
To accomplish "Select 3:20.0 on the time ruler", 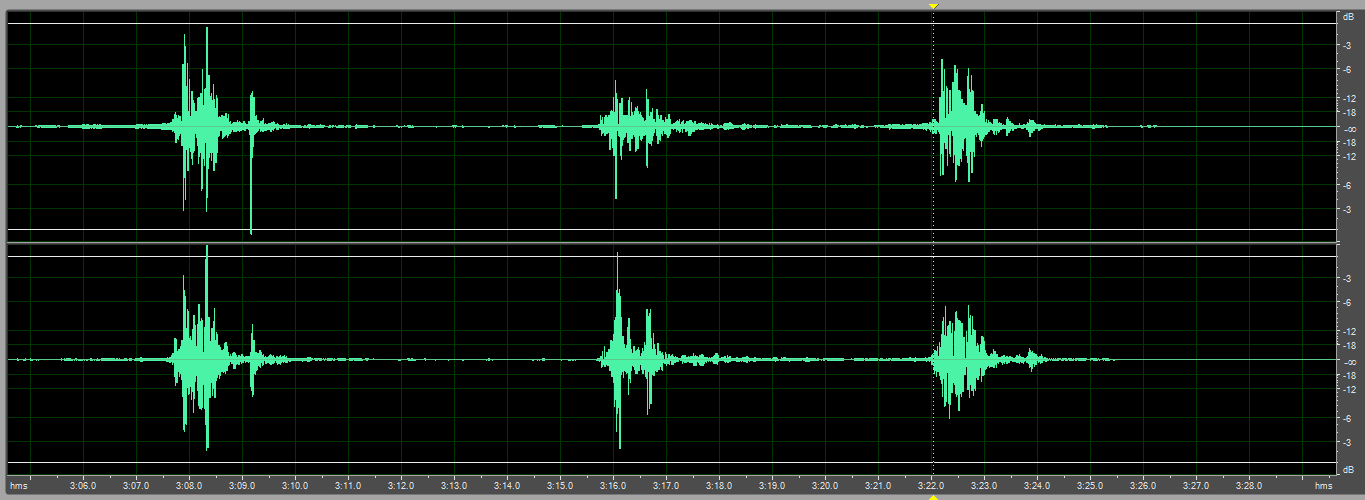I will click(825, 486).
